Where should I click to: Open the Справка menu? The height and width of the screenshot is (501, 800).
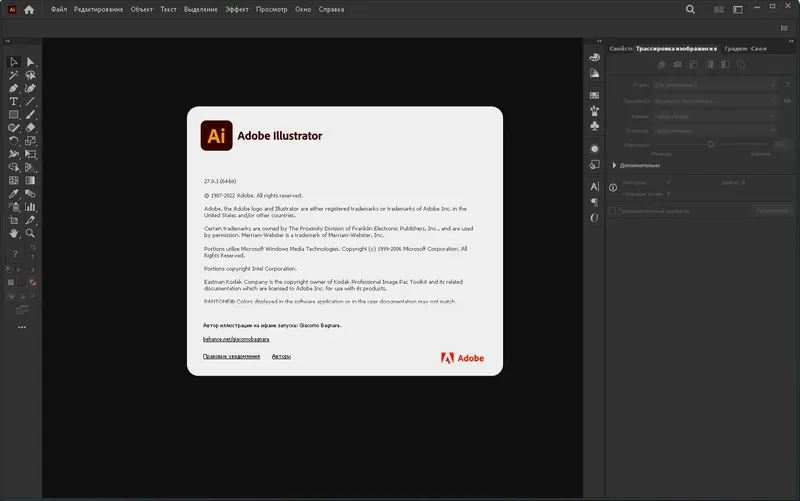click(x=331, y=9)
